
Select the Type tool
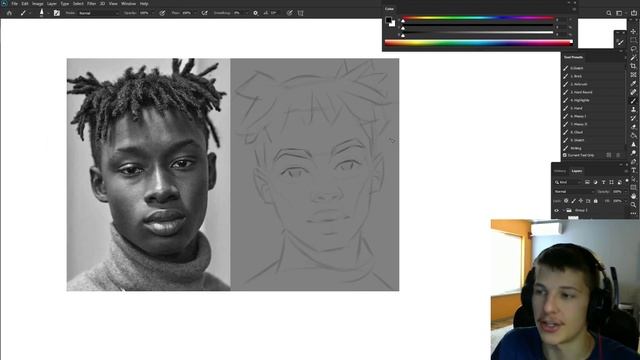(633, 170)
